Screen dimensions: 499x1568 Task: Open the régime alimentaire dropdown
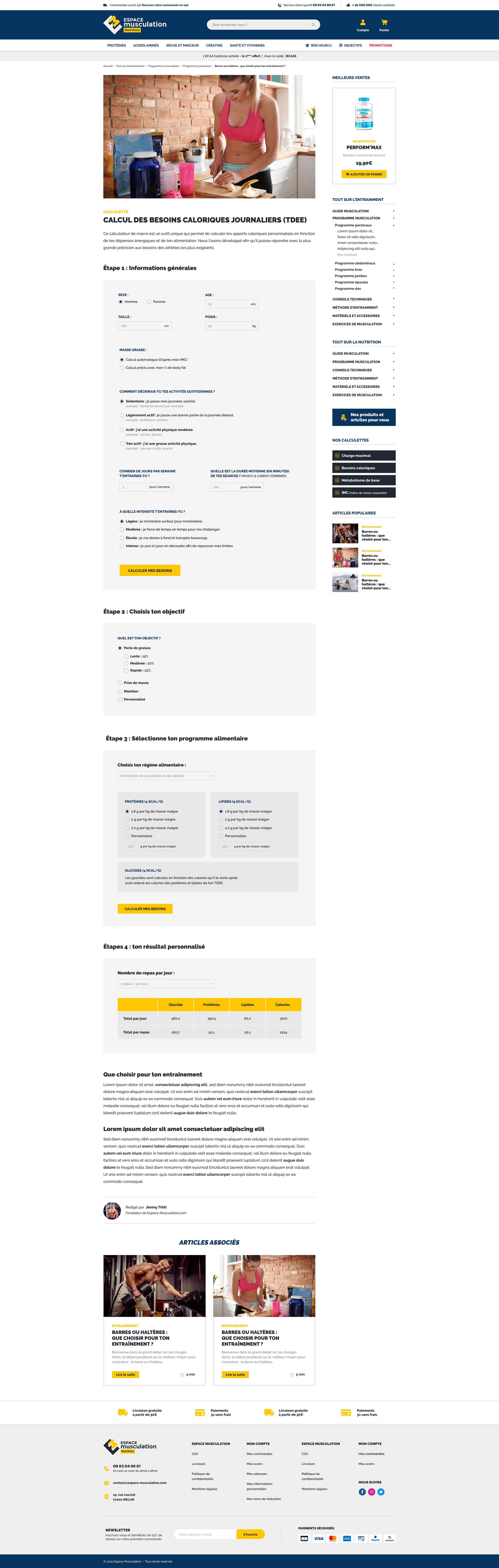point(166,776)
